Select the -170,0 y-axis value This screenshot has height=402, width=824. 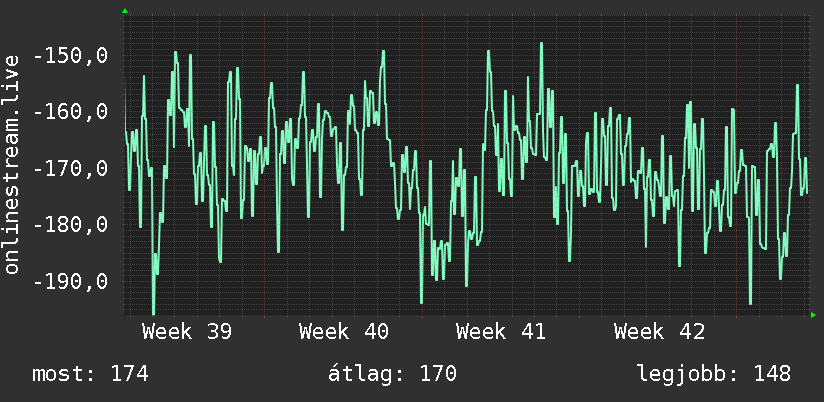[x=70, y=169]
